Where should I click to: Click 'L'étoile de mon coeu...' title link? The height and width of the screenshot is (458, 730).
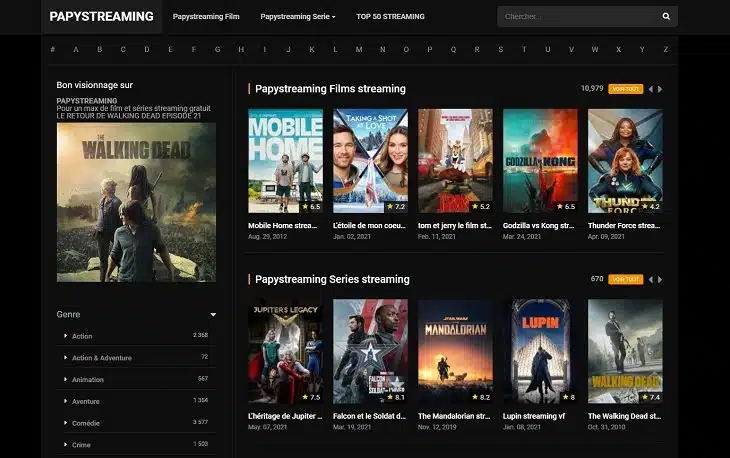(369, 226)
